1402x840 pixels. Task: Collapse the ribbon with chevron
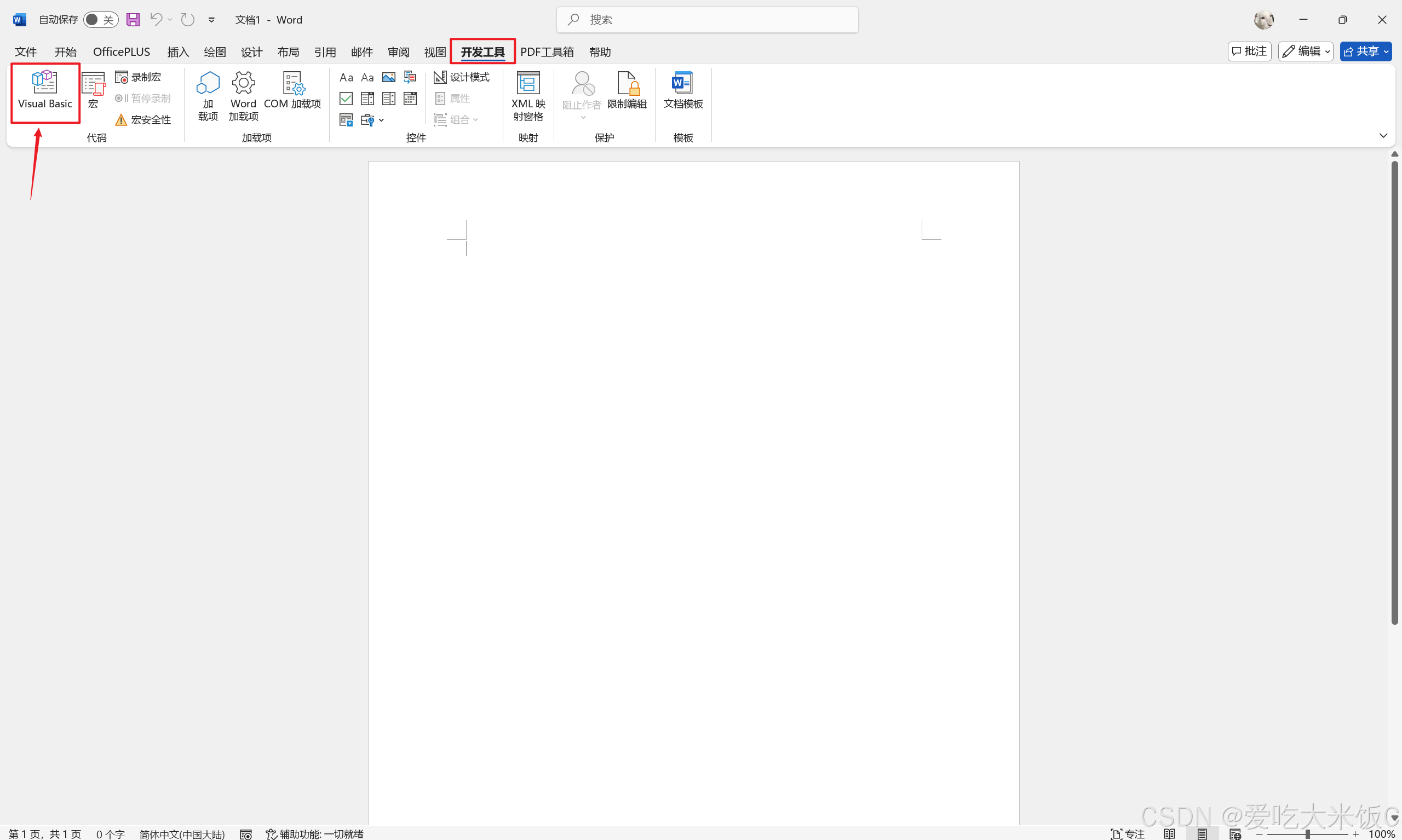click(x=1383, y=135)
